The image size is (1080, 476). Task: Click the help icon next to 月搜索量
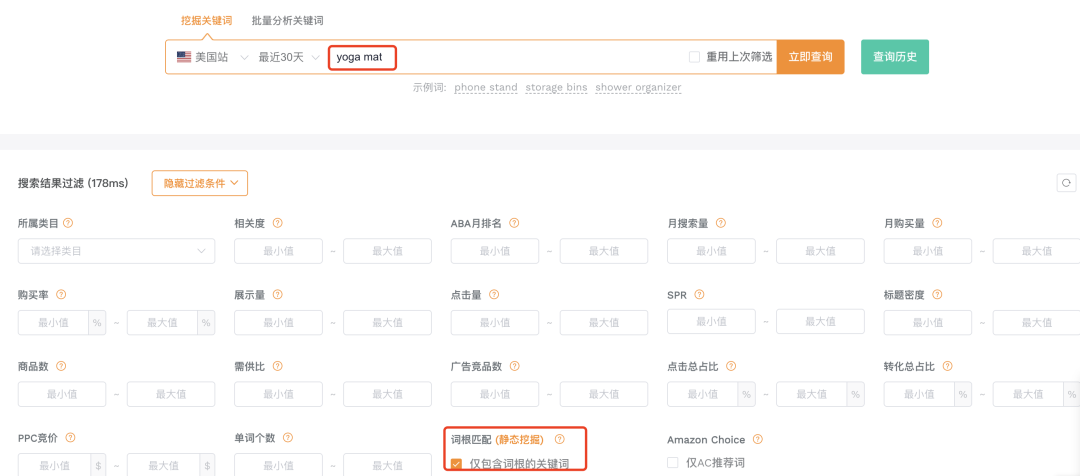coord(720,223)
